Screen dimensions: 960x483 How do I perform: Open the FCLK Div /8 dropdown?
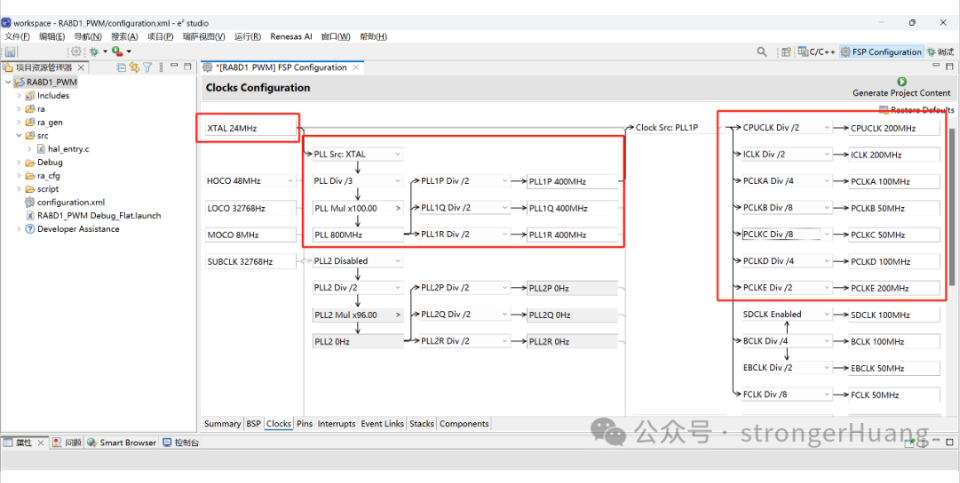tap(787, 394)
